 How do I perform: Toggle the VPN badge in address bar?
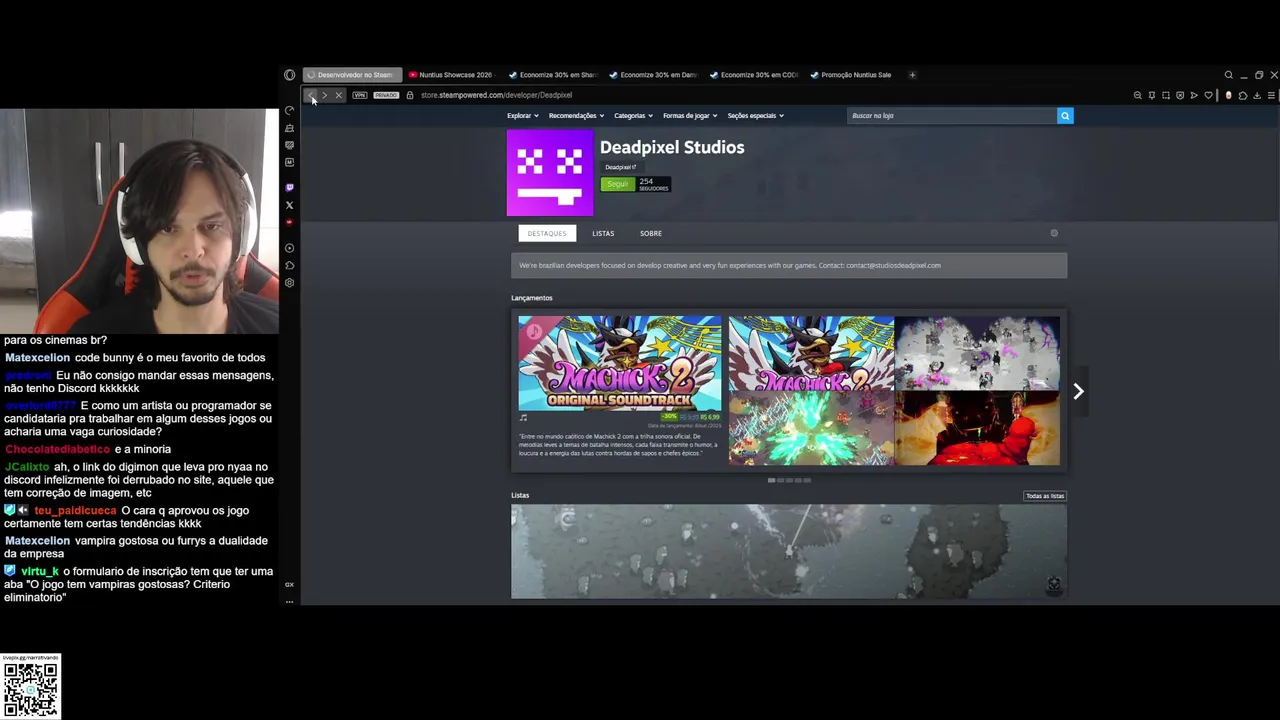360,95
